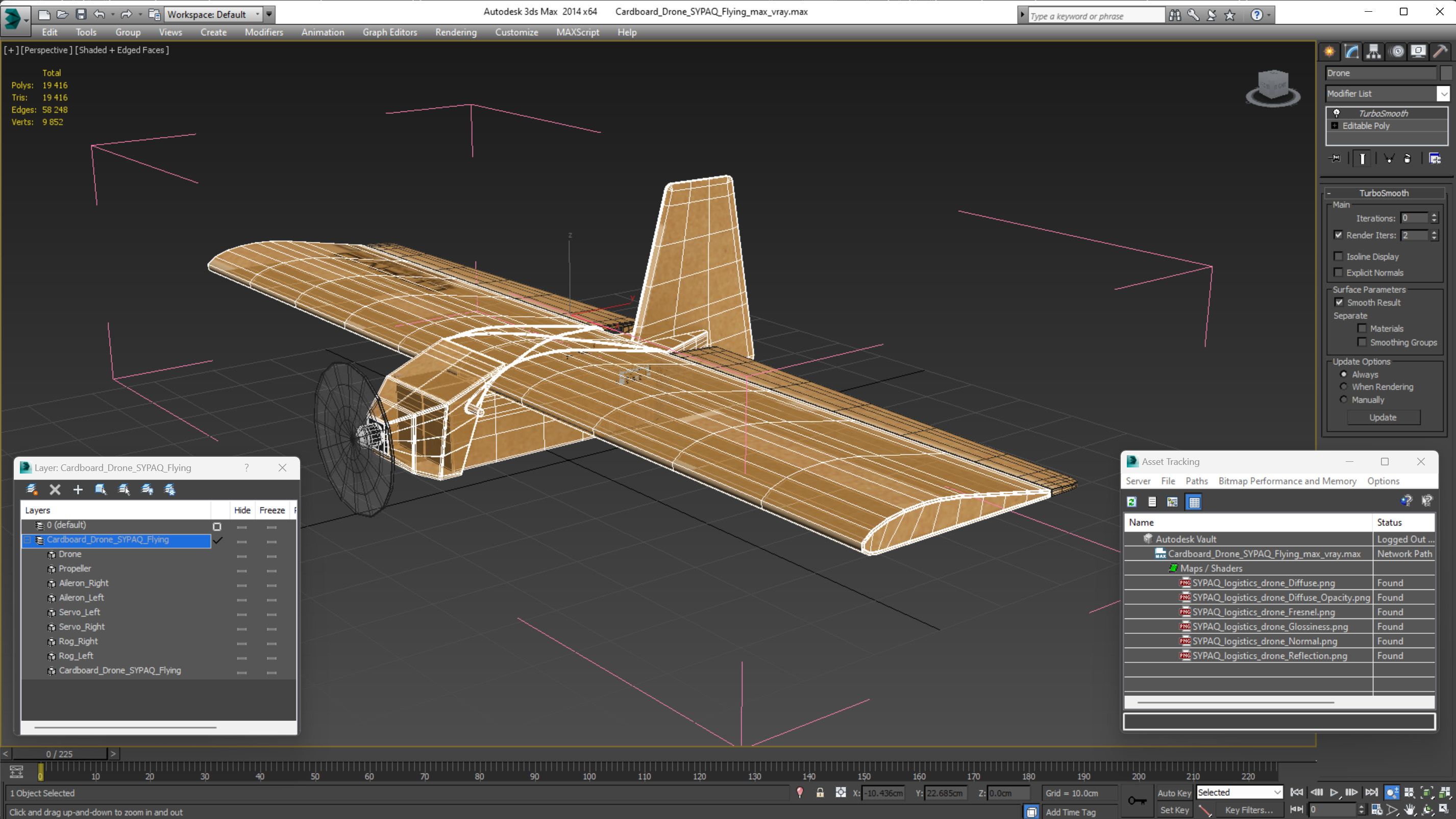
Task: Open the Utilities command panel tab
Action: (1440, 52)
